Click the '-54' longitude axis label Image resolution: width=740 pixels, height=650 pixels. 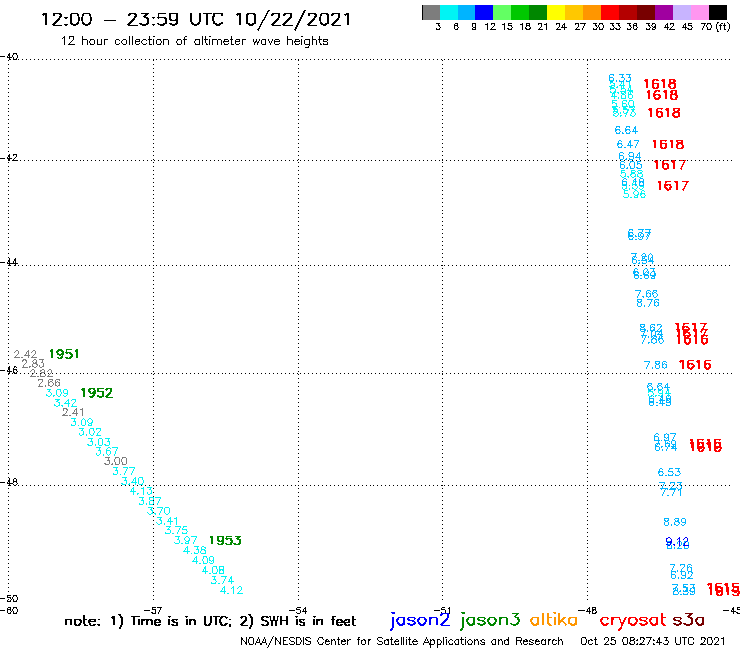[x=298, y=610]
